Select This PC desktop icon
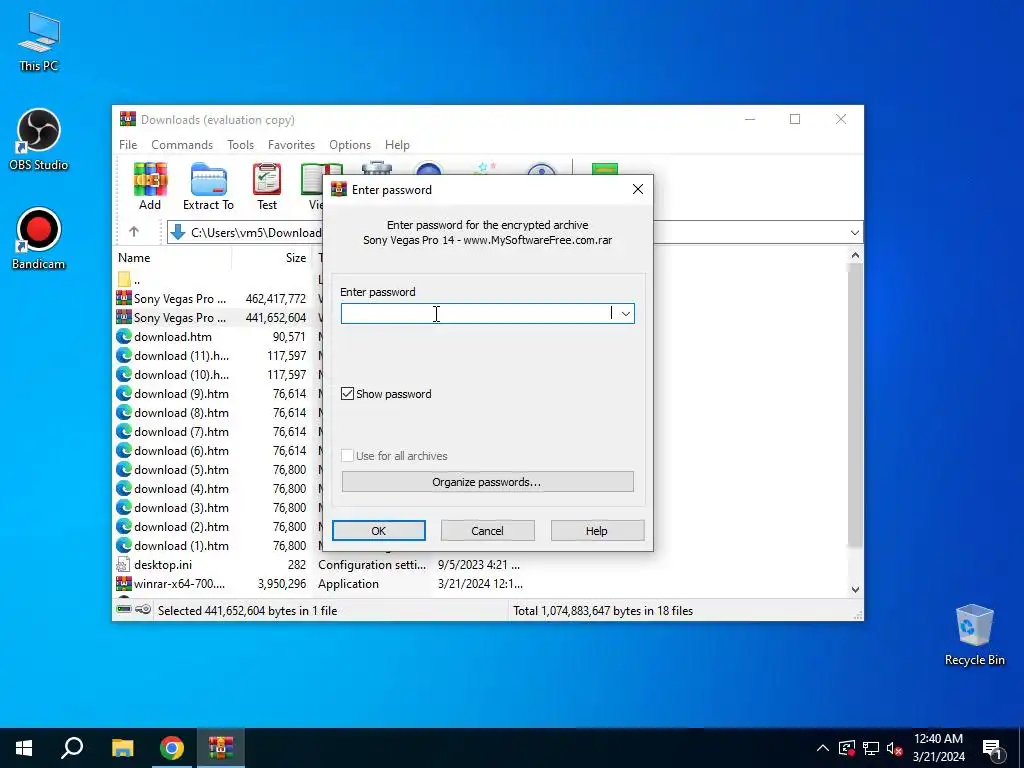The width and height of the screenshot is (1024, 768). point(39,42)
